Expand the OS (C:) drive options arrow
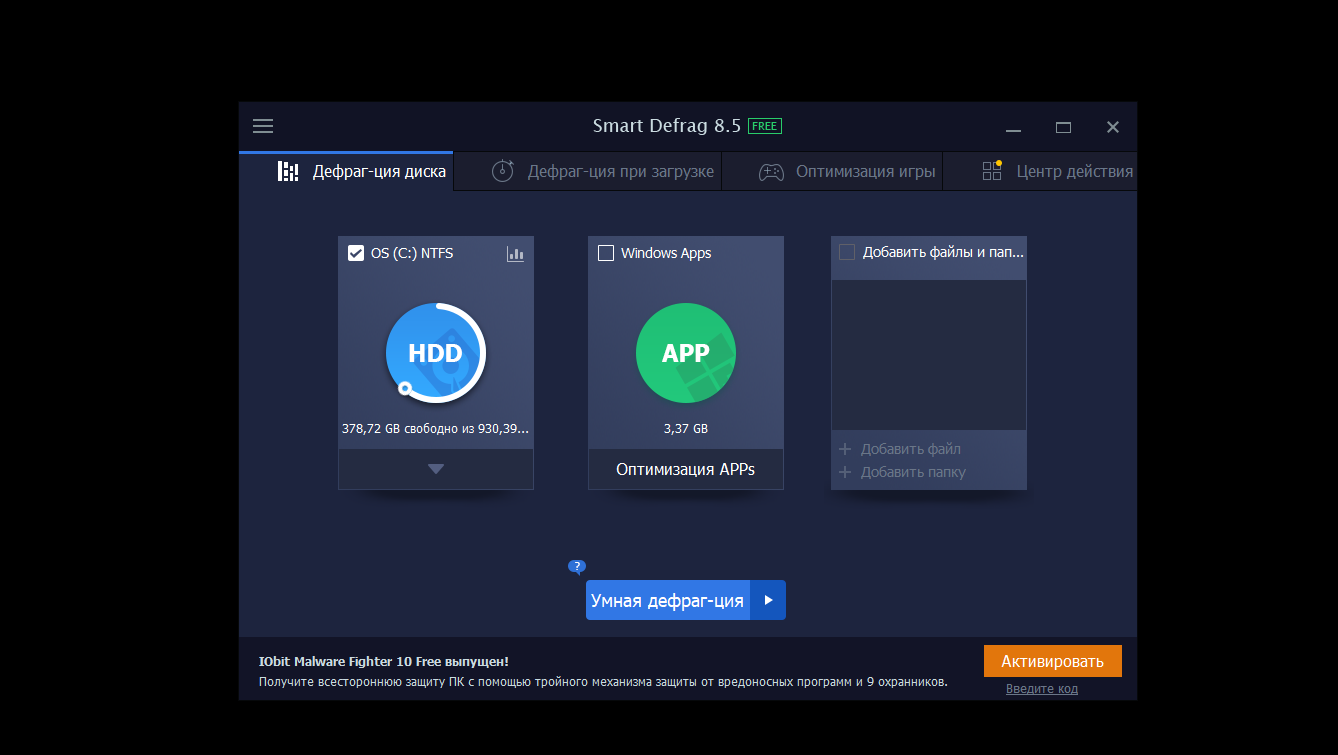The width and height of the screenshot is (1338, 755). (x=436, y=469)
